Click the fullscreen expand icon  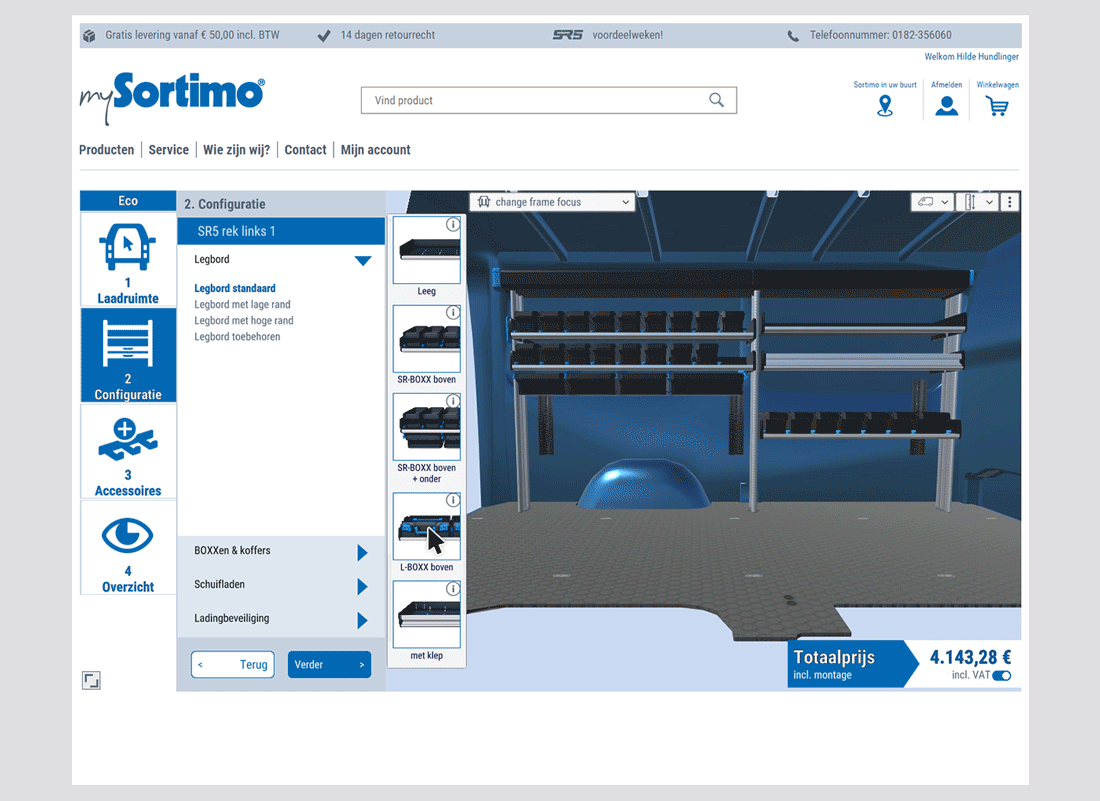click(91, 681)
